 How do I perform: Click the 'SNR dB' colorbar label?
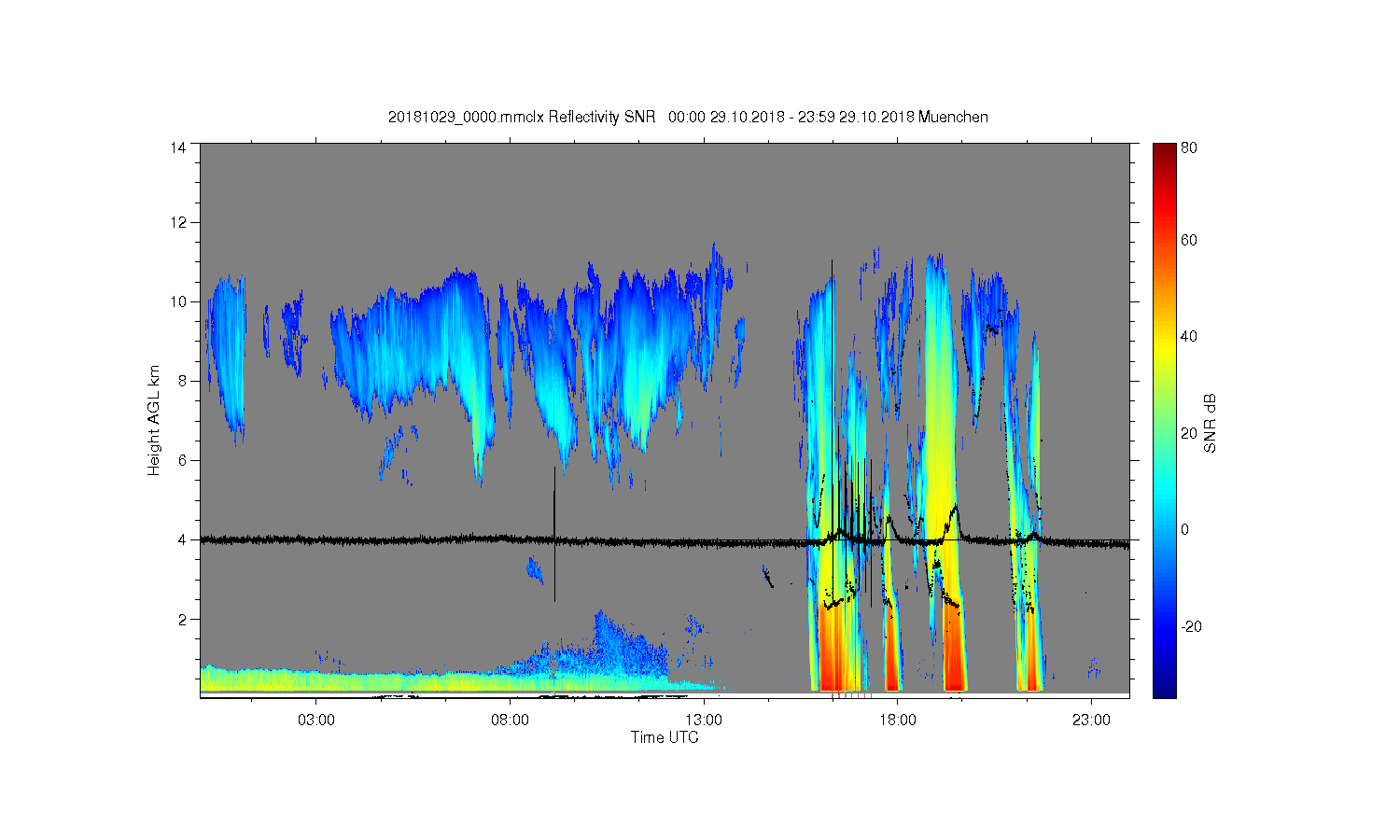1210,423
